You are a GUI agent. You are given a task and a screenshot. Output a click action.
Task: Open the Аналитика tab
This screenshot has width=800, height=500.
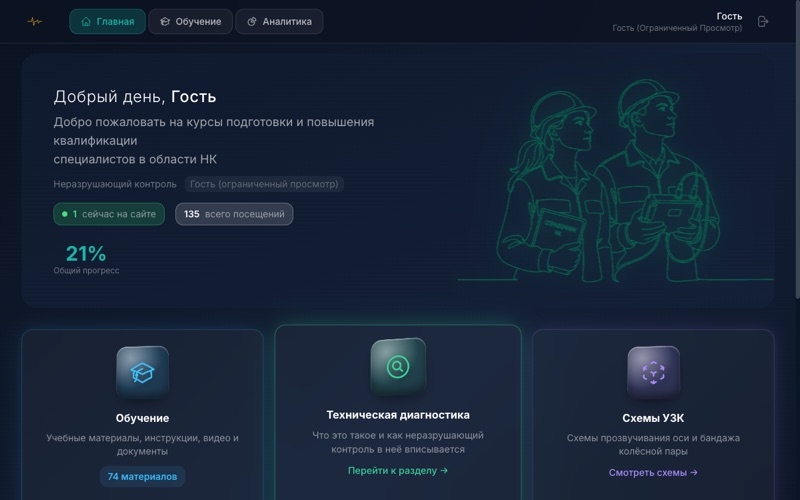279,21
